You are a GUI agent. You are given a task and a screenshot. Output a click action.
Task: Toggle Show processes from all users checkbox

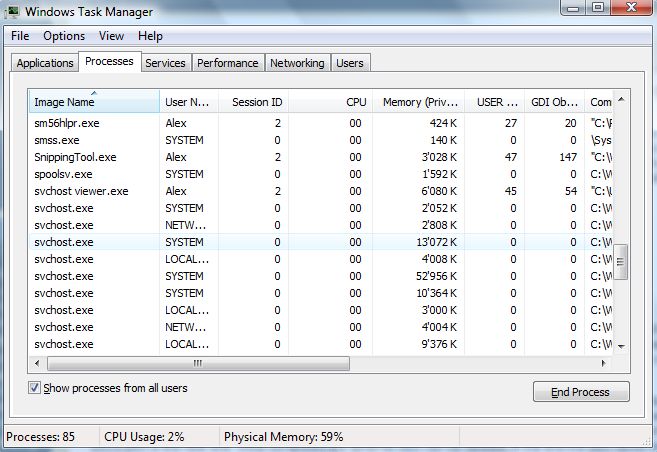point(34,387)
